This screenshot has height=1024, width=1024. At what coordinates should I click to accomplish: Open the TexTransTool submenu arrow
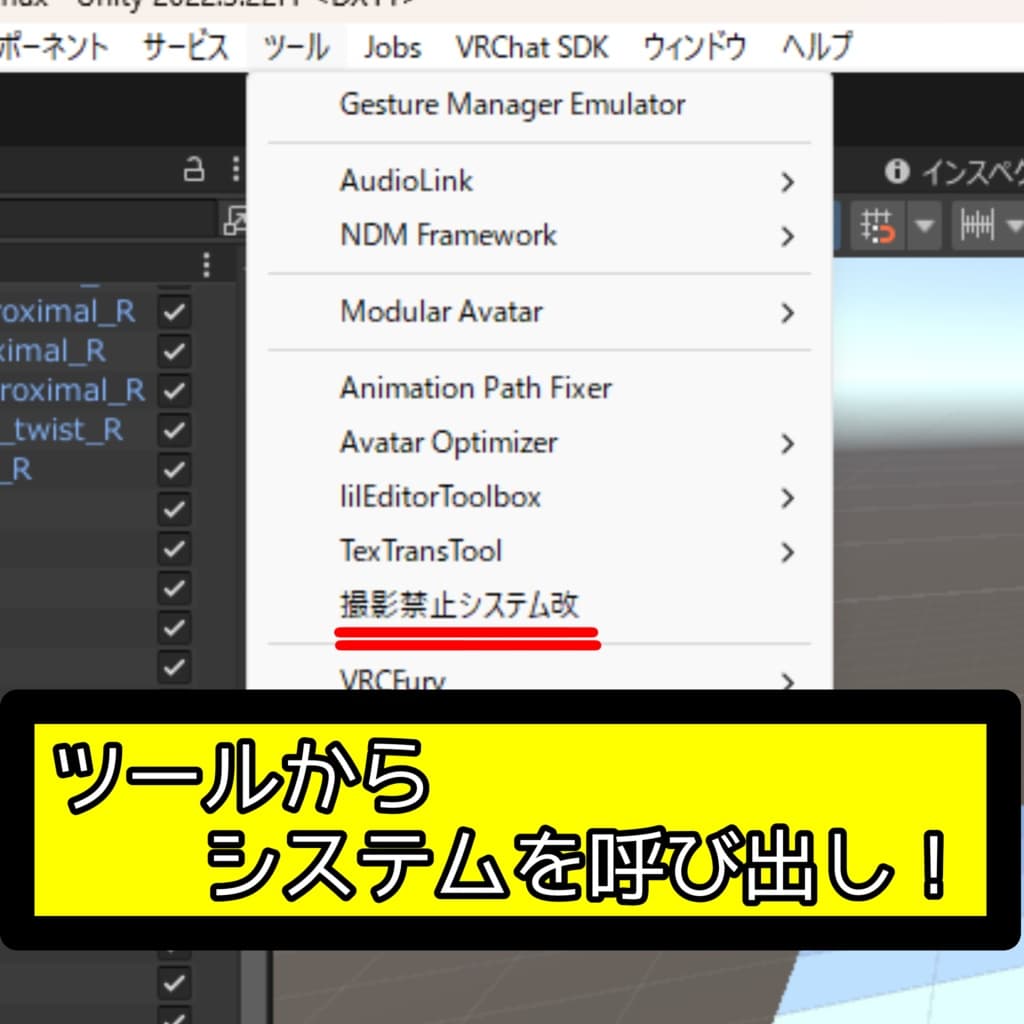point(789,551)
